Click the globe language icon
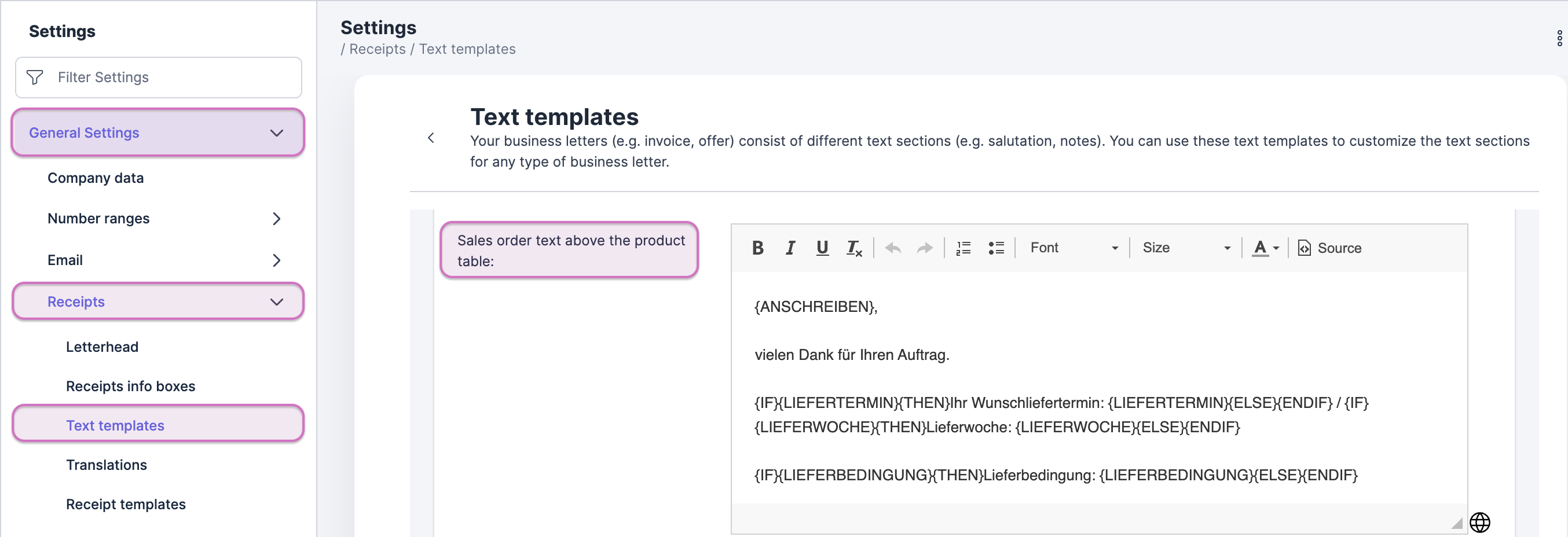The height and width of the screenshot is (537, 1568). pos(1480,522)
